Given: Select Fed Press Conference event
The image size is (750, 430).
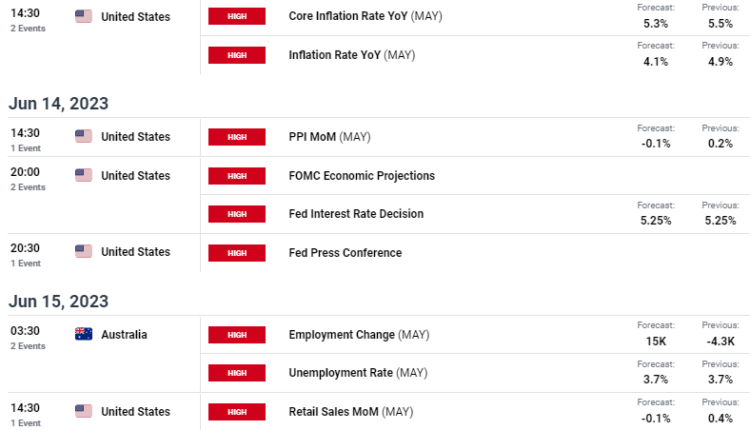Looking at the screenshot, I should point(344,253).
